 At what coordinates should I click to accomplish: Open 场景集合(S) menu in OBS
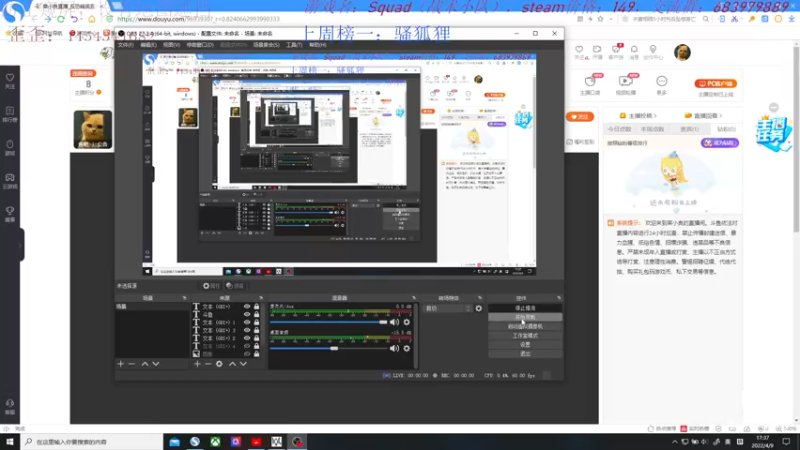pyautogui.click(x=266, y=45)
